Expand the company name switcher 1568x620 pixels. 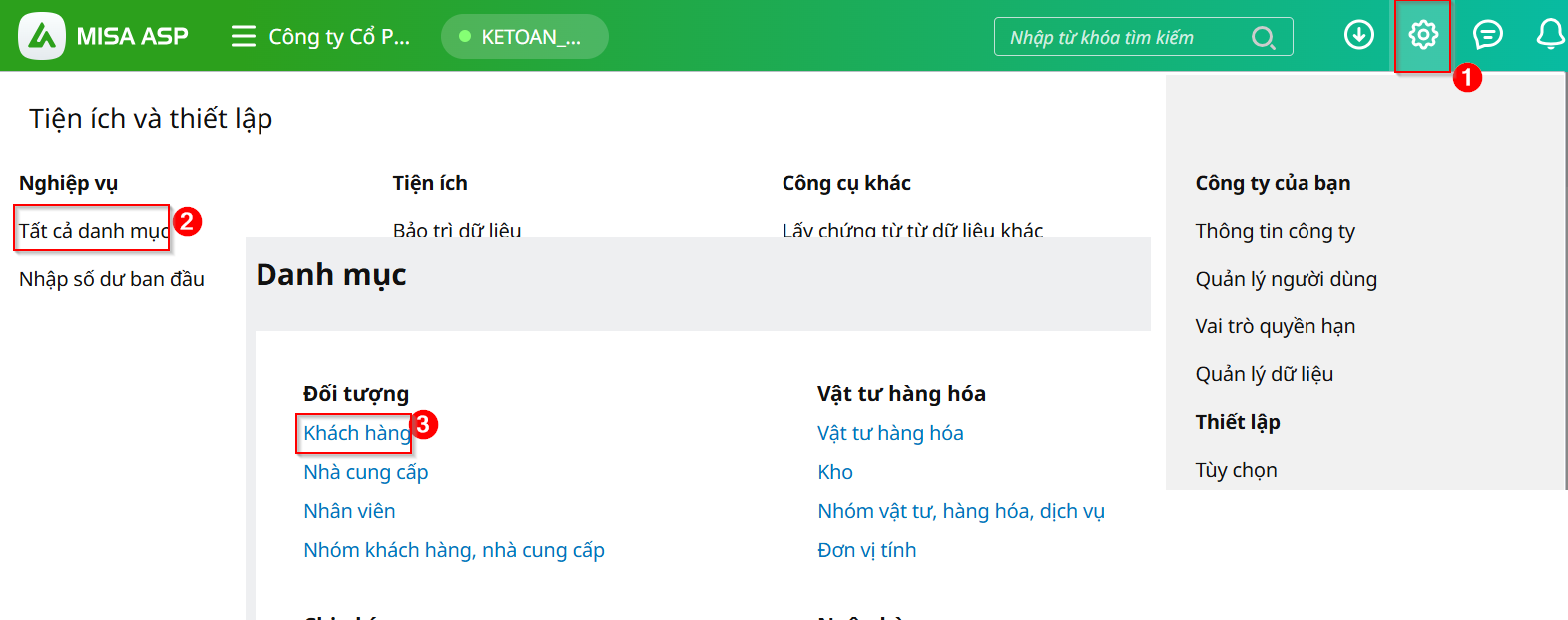pyautogui.click(x=338, y=37)
